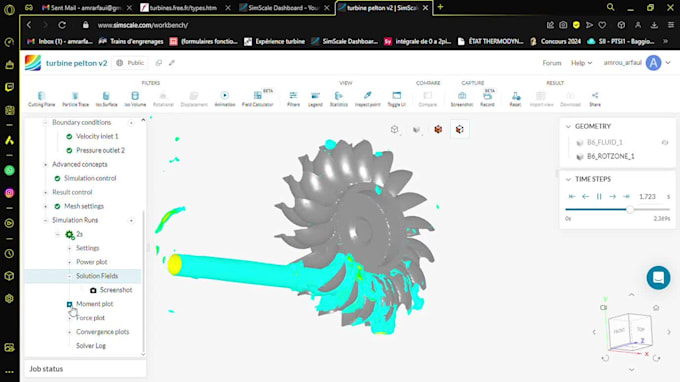Open the user account dropdown arrow

668,63
